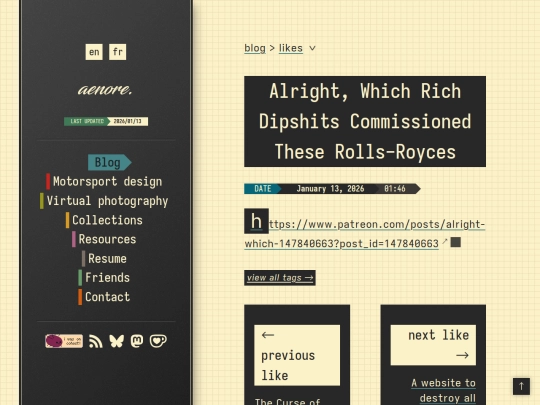
Task: Open the Blog menu item
Action: 110,163
